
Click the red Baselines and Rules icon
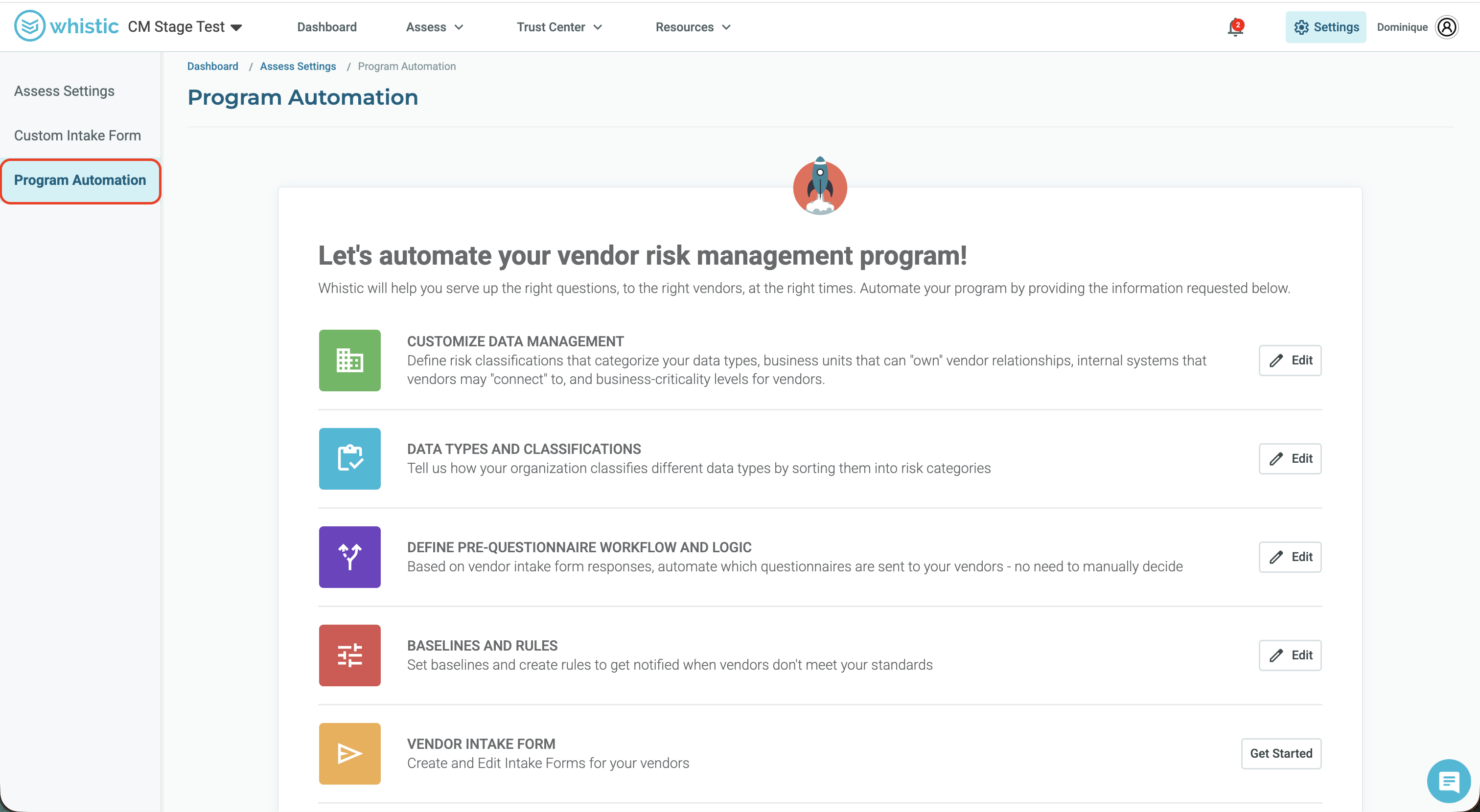click(349, 654)
